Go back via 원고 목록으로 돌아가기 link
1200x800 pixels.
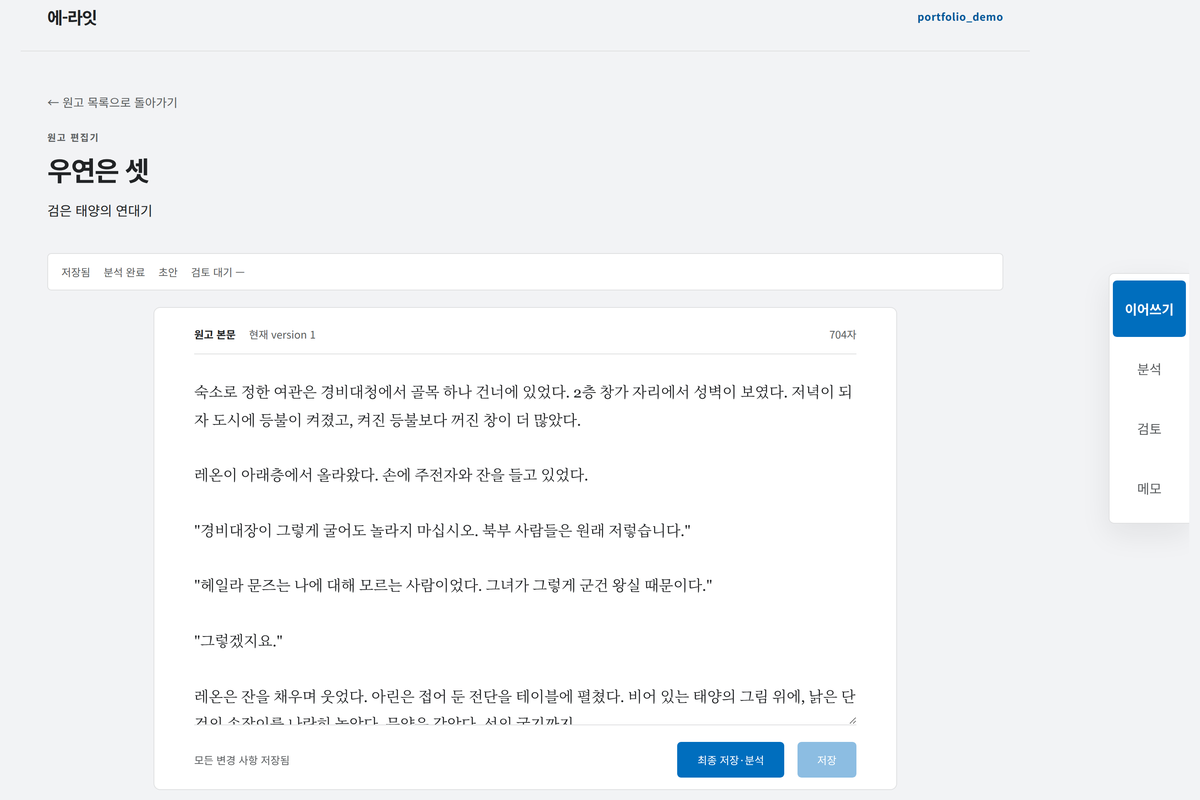[x=112, y=102]
